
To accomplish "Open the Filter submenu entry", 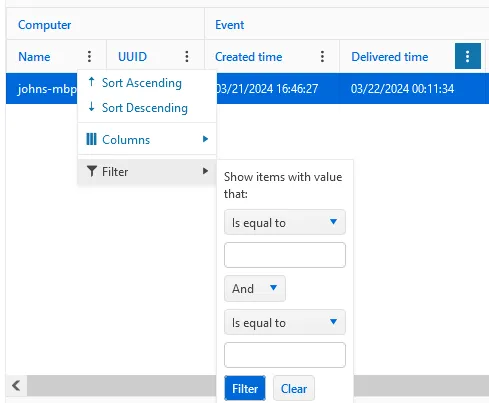I will (x=147, y=172).
